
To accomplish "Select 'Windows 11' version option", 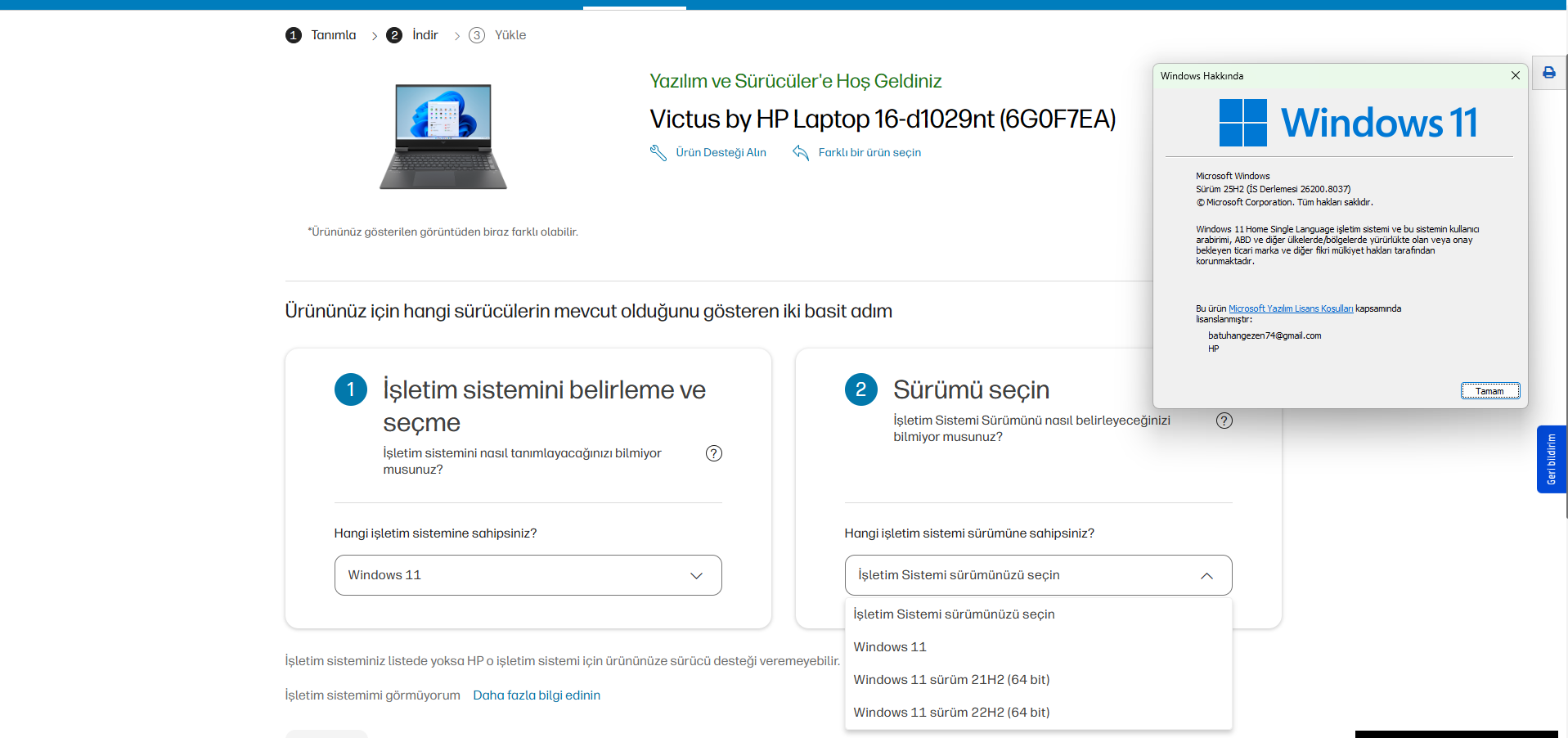I will (x=1038, y=647).
